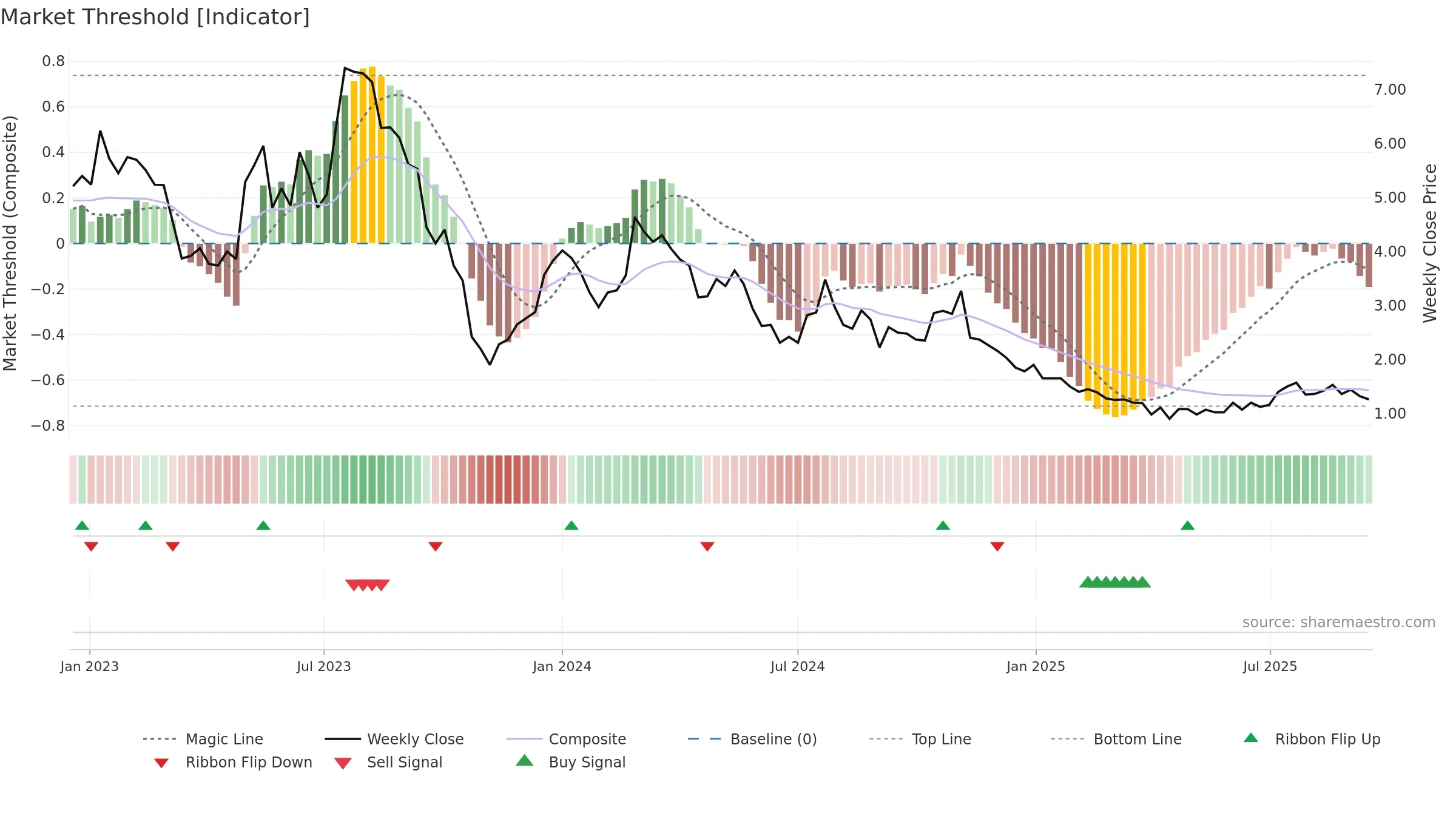Image resolution: width=1456 pixels, height=819 pixels.
Task: Toggle the Composite legend entry
Action: [566, 739]
